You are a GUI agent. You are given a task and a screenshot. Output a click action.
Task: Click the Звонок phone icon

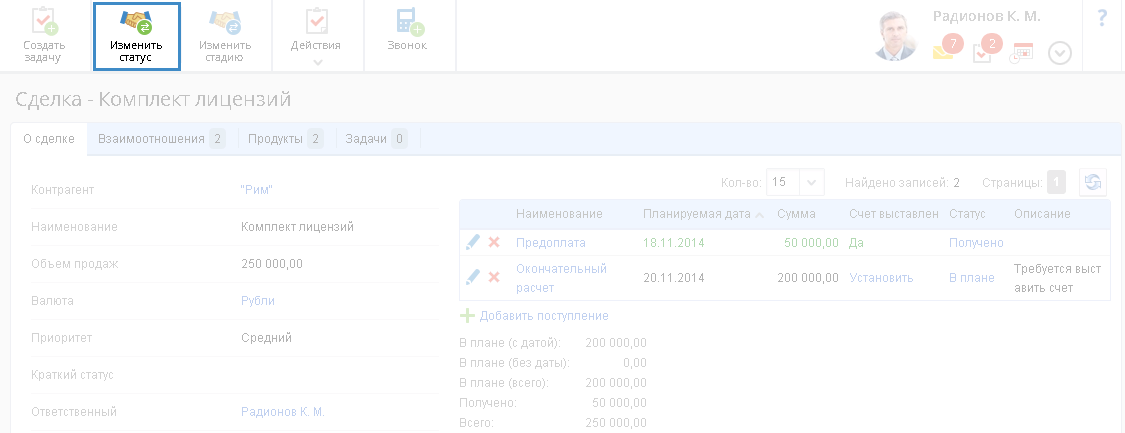[x=407, y=23]
